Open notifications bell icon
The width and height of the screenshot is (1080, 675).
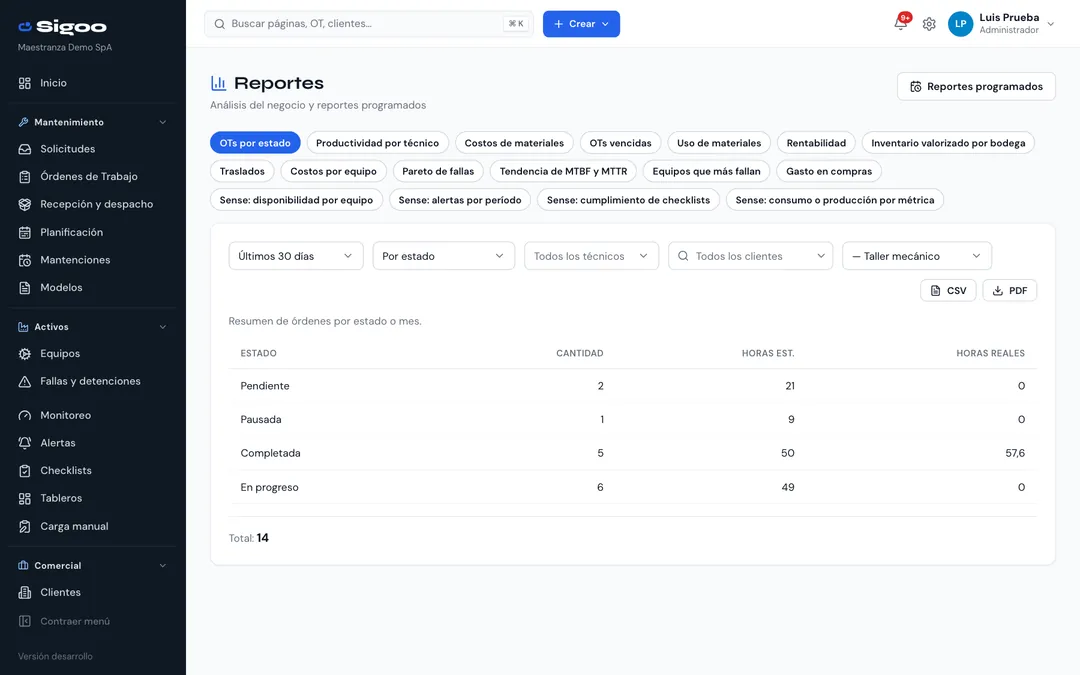(900, 23)
